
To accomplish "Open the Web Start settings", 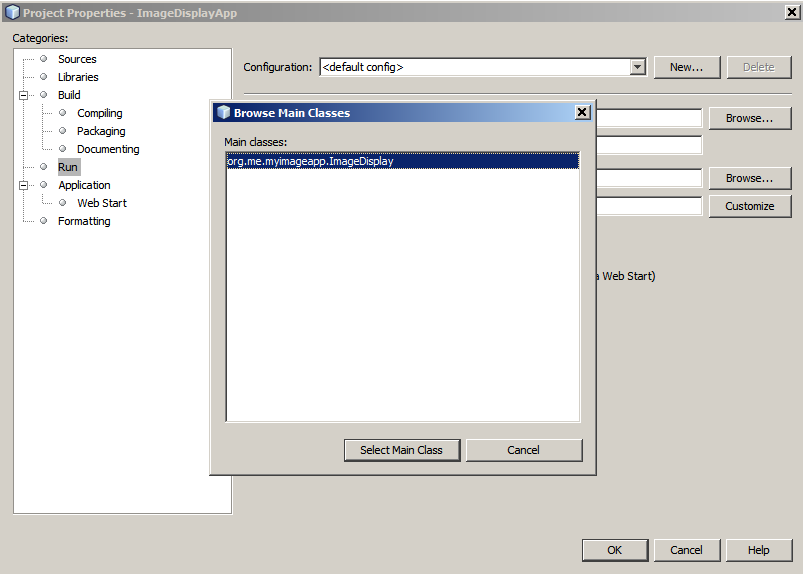I will 102,203.
